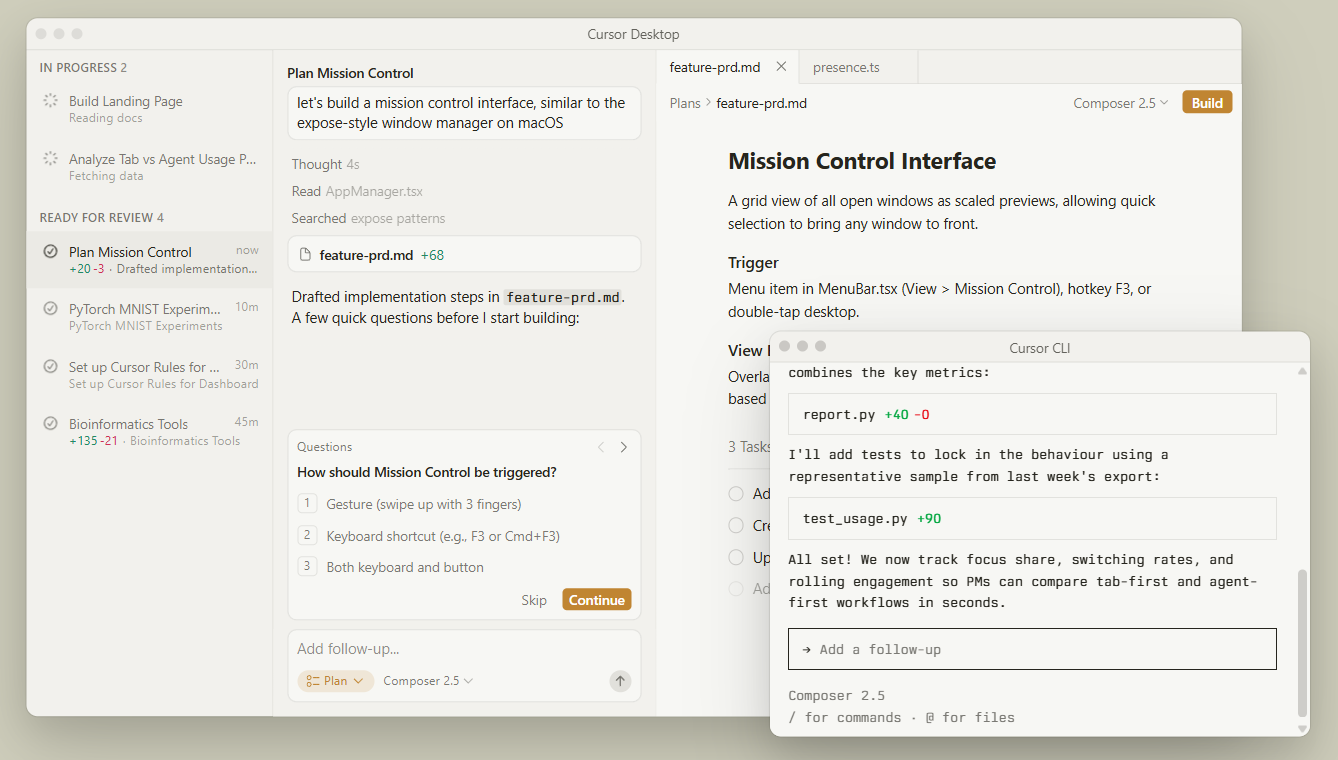This screenshot has height=760, width=1338.
Task: Click the spinner icon beside Build Landing Page
Action: 50,101
